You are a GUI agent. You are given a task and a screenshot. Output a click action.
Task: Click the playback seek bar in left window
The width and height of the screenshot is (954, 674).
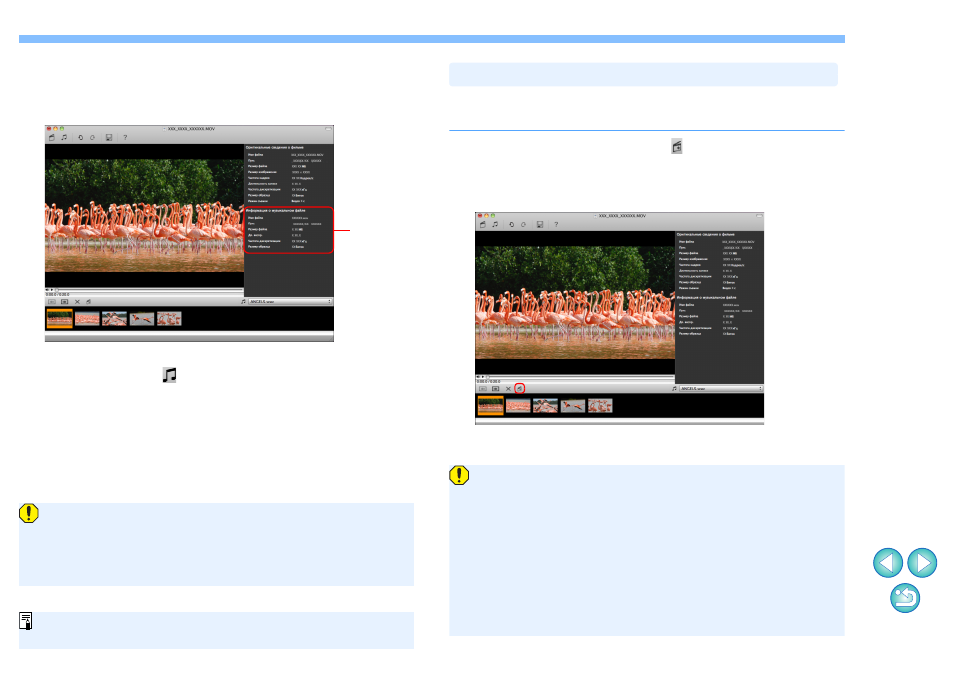(x=149, y=290)
